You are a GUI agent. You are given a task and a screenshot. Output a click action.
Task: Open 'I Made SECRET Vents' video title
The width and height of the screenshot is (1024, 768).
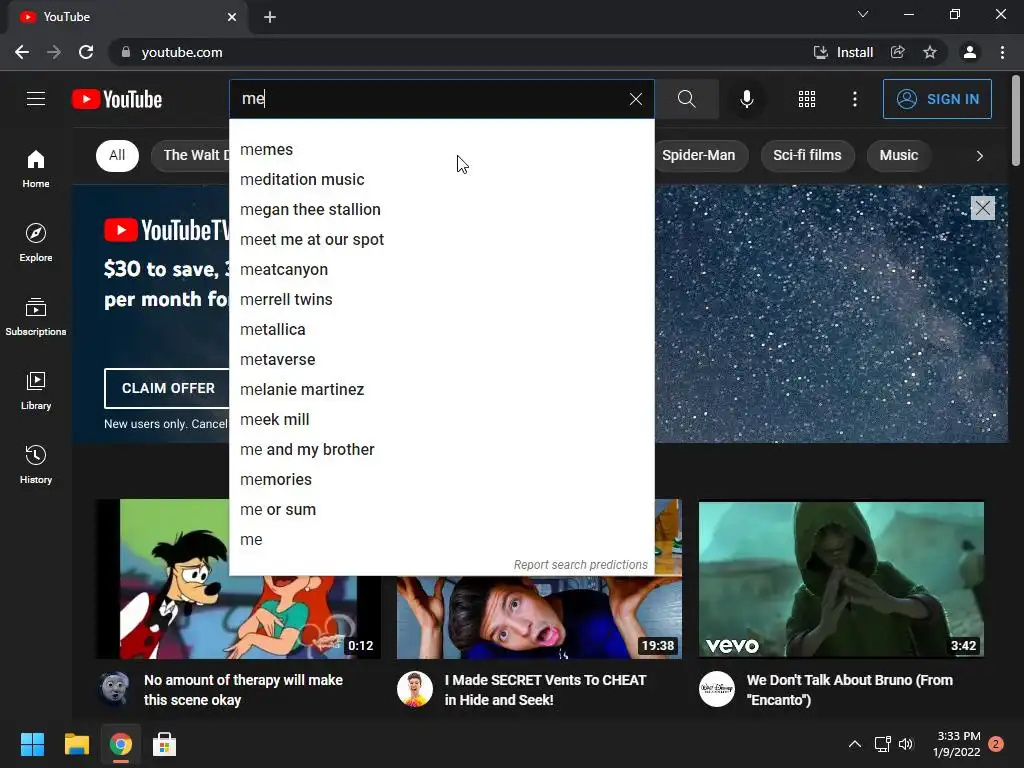click(x=545, y=690)
